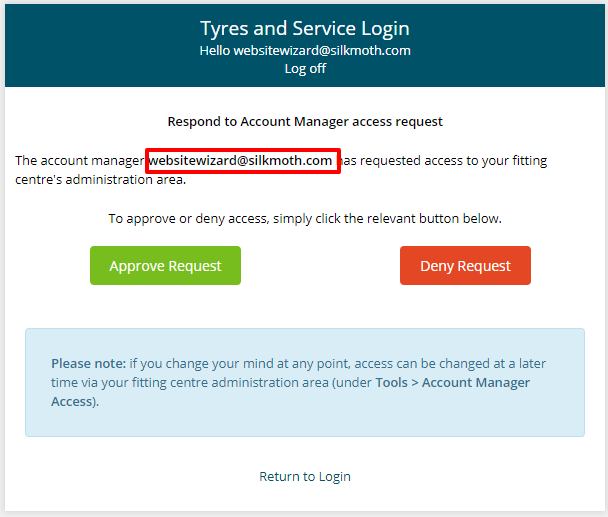Open the Return to Login link
This screenshot has width=608, height=517.
305,476
